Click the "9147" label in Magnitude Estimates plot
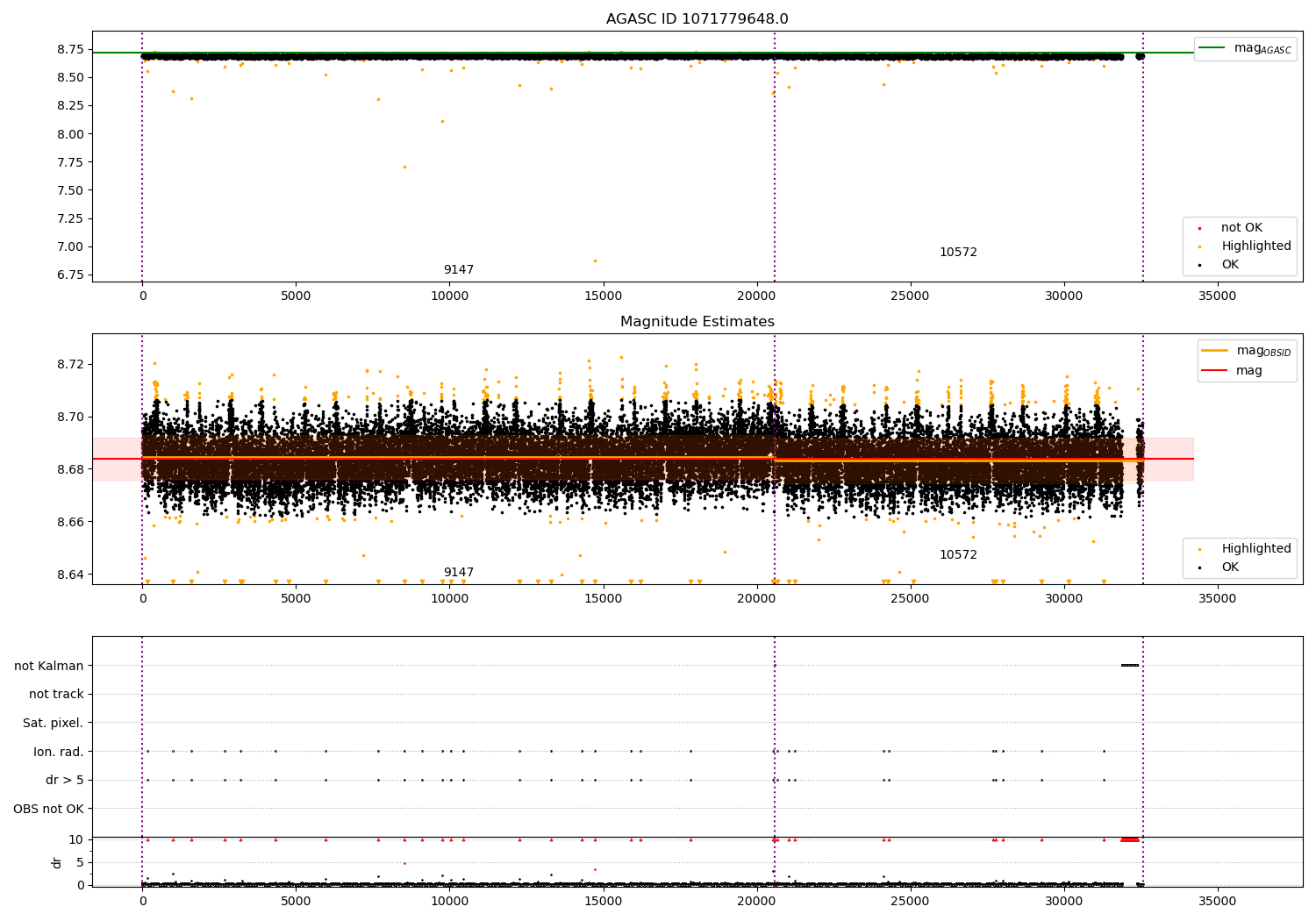 click(x=458, y=572)
